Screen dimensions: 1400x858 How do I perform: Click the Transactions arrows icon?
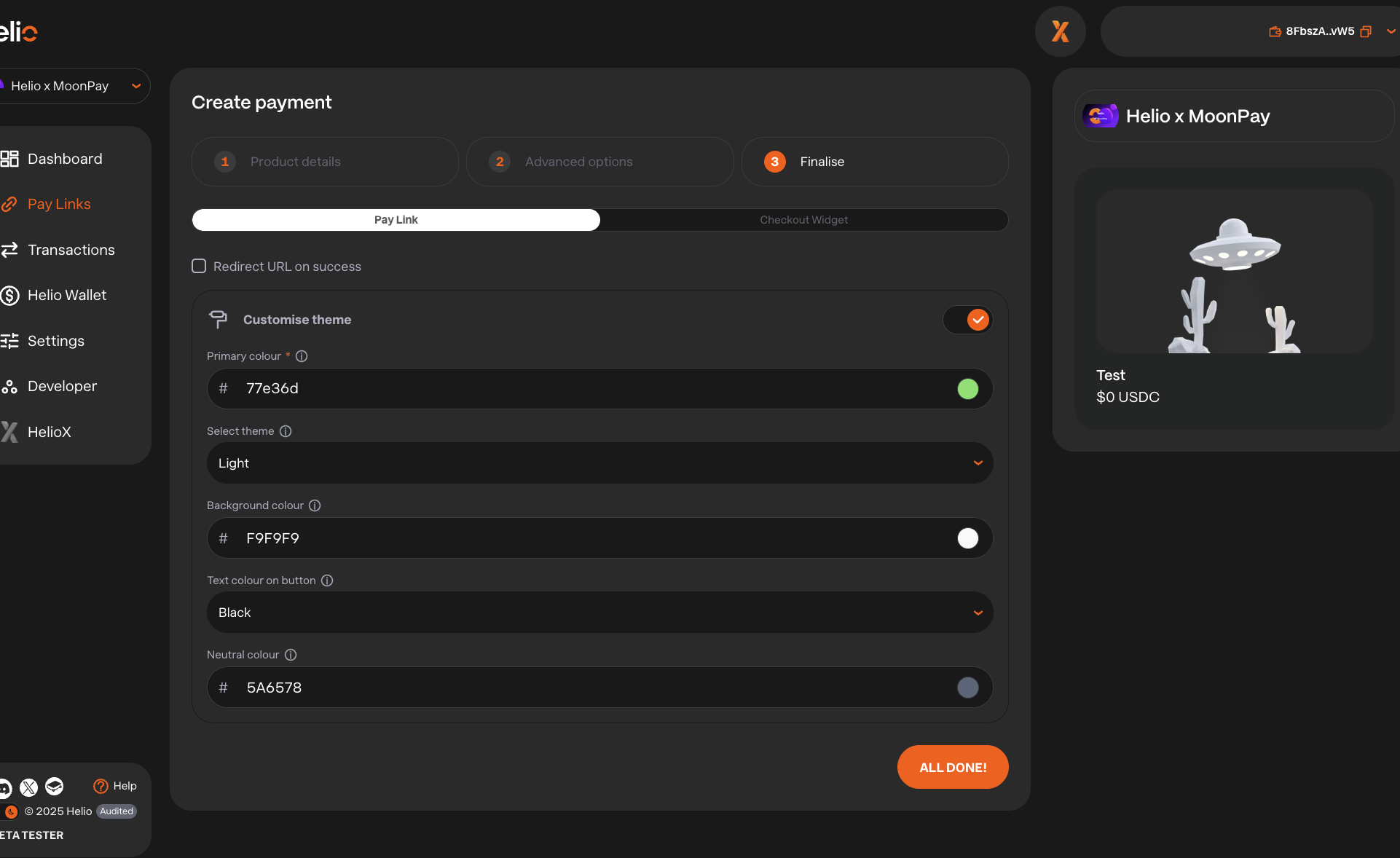pyautogui.click(x=9, y=250)
